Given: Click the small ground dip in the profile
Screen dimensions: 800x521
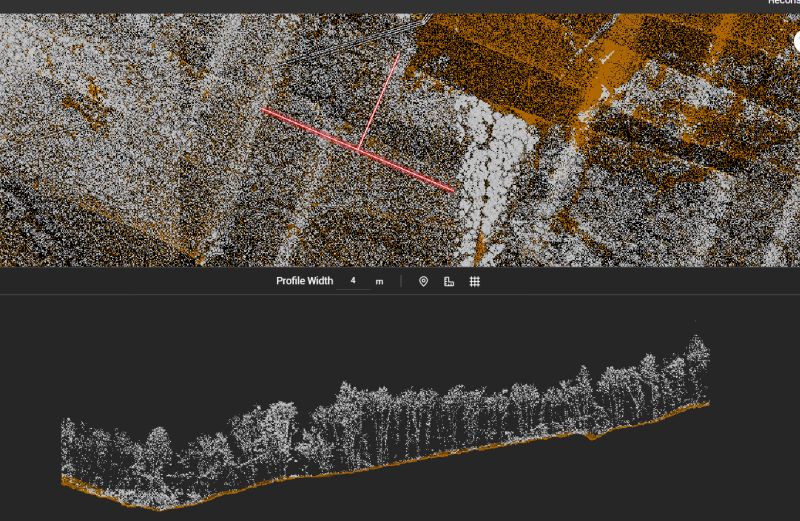Looking at the screenshot, I should [591, 437].
